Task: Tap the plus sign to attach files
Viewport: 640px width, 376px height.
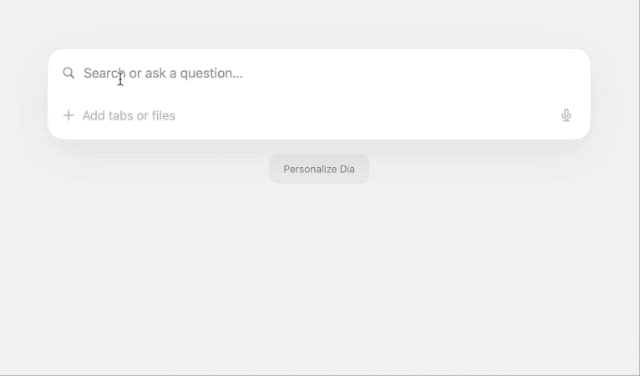Action: [x=69, y=116]
